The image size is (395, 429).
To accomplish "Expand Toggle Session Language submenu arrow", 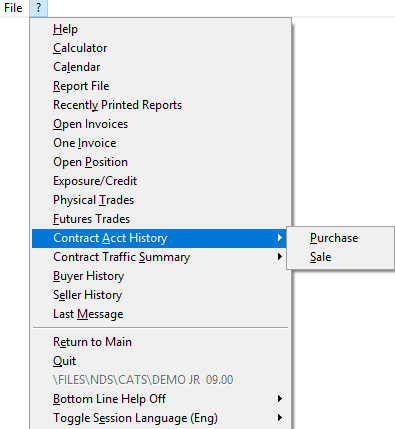I will click(x=280, y=418).
